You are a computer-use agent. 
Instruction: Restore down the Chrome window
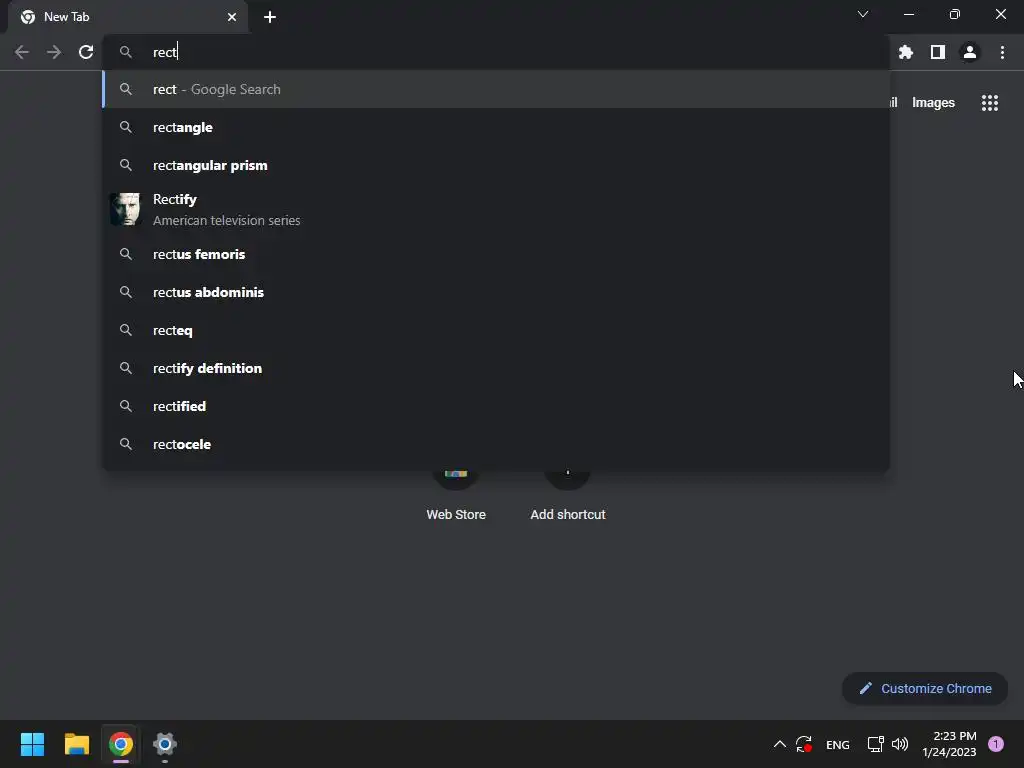955,14
